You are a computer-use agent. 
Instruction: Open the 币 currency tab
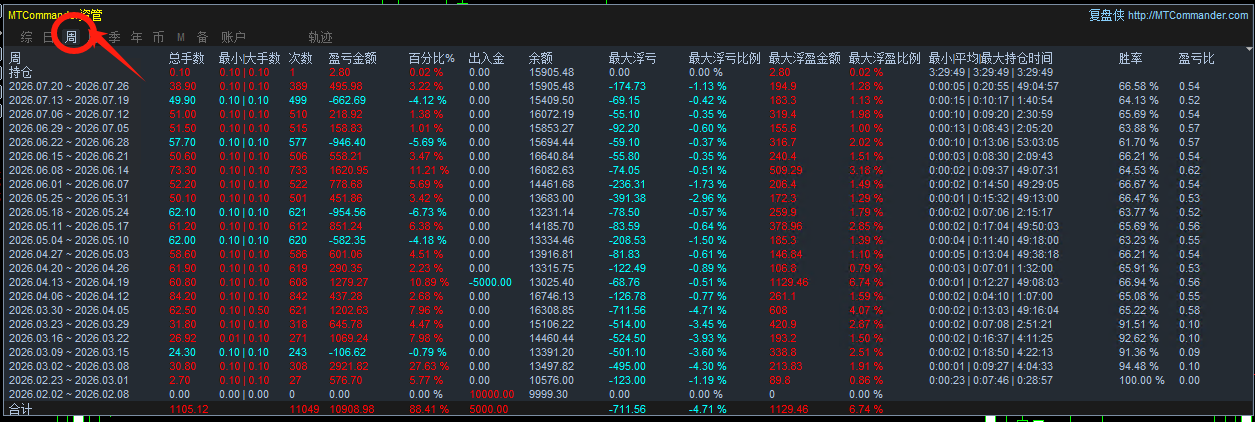pyautogui.click(x=159, y=37)
